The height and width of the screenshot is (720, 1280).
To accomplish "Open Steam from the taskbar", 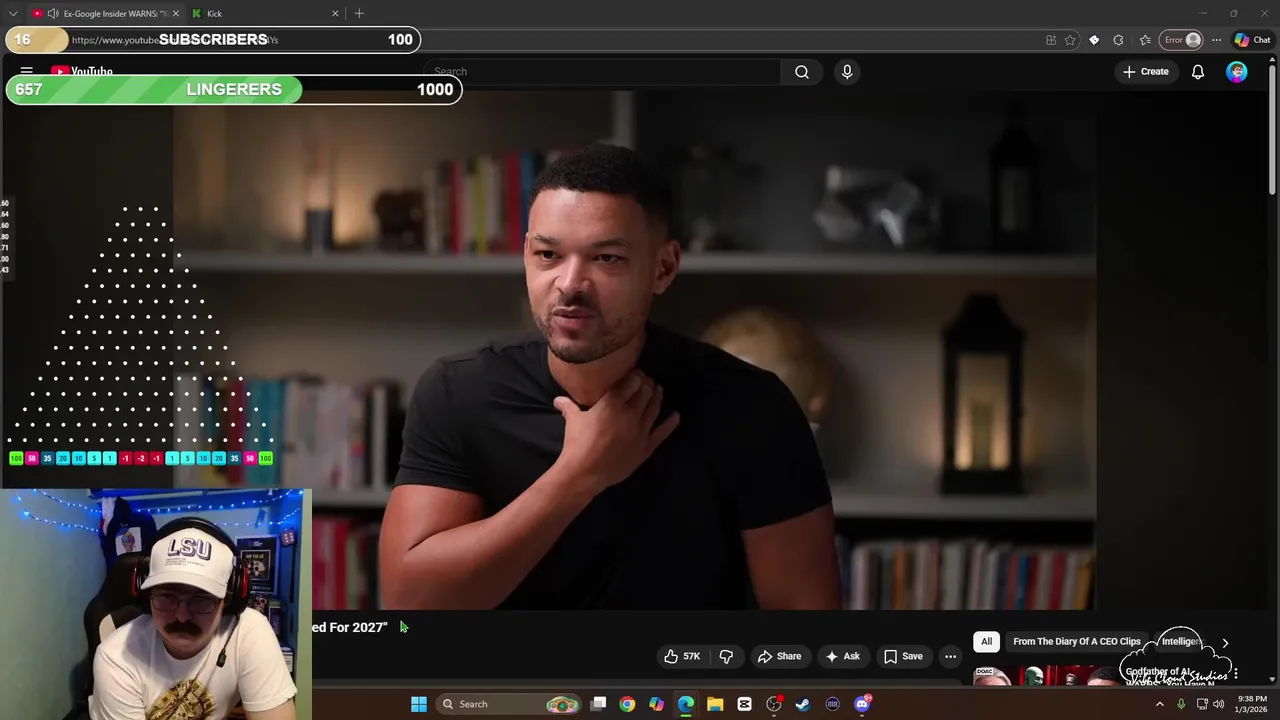I will click(x=803, y=704).
